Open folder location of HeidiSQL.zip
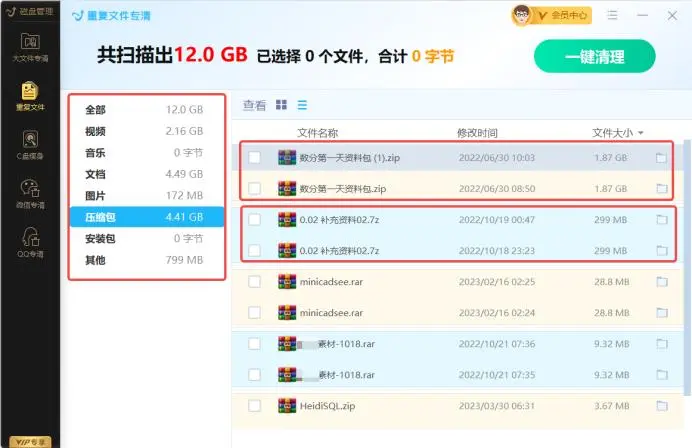 coord(661,405)
